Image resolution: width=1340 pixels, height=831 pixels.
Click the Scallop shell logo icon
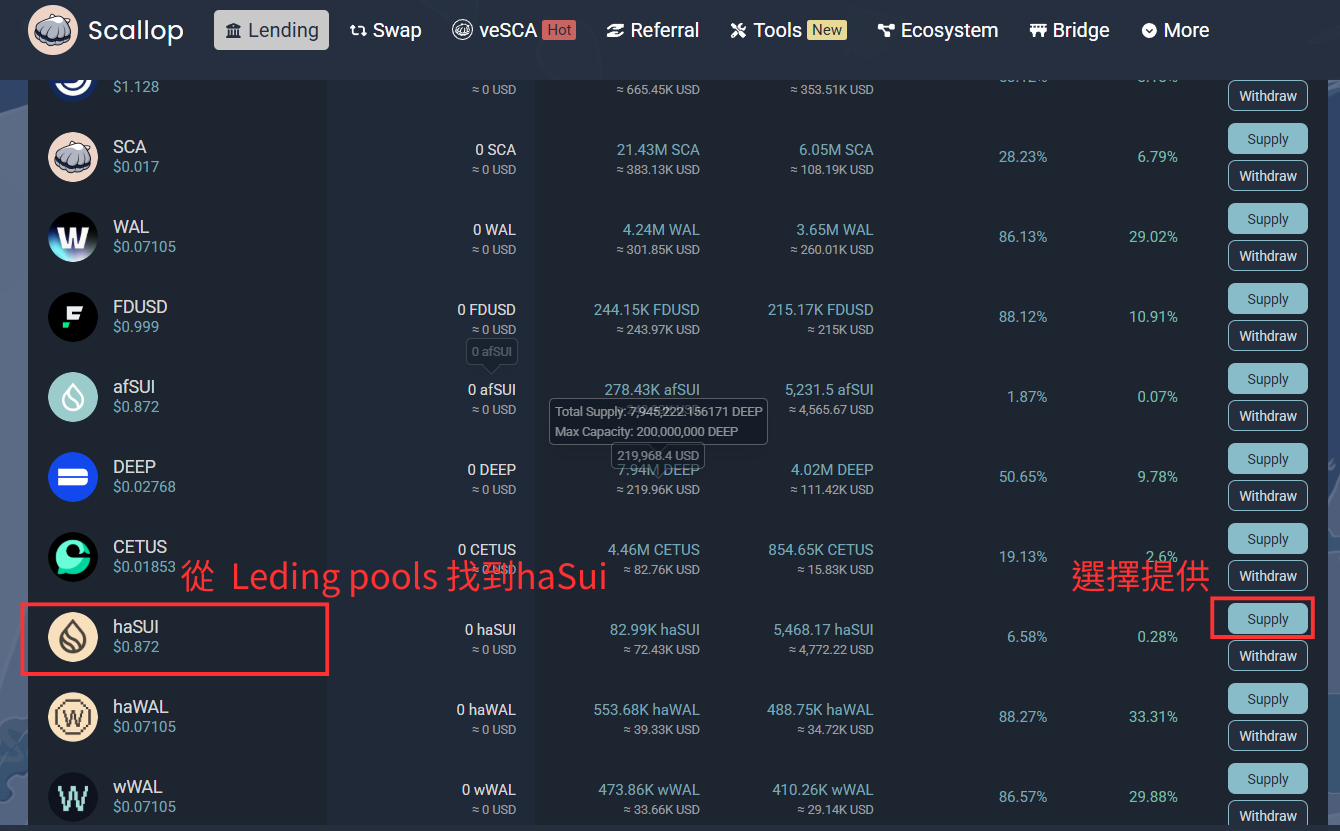(53, 30)
